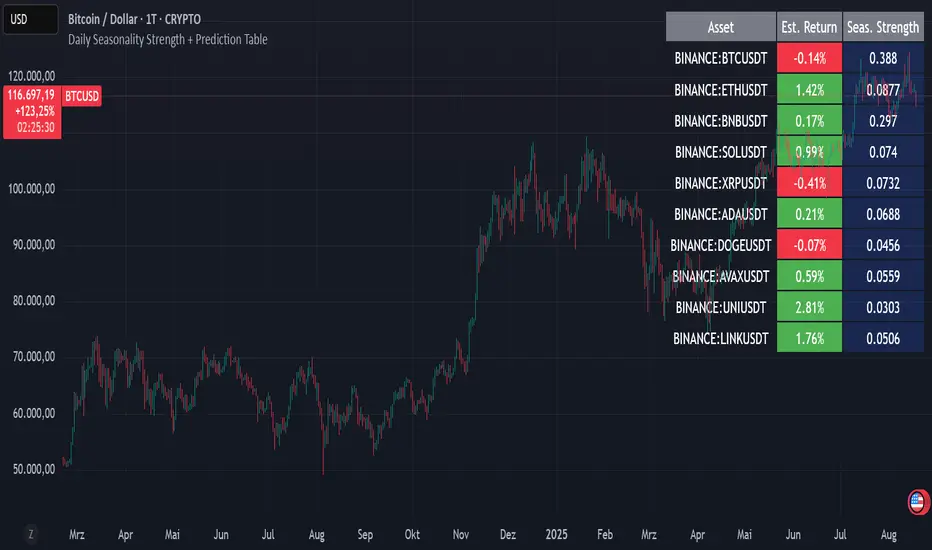Select the Seas. Strength column header
932x550 pixels.
[883, 27]
